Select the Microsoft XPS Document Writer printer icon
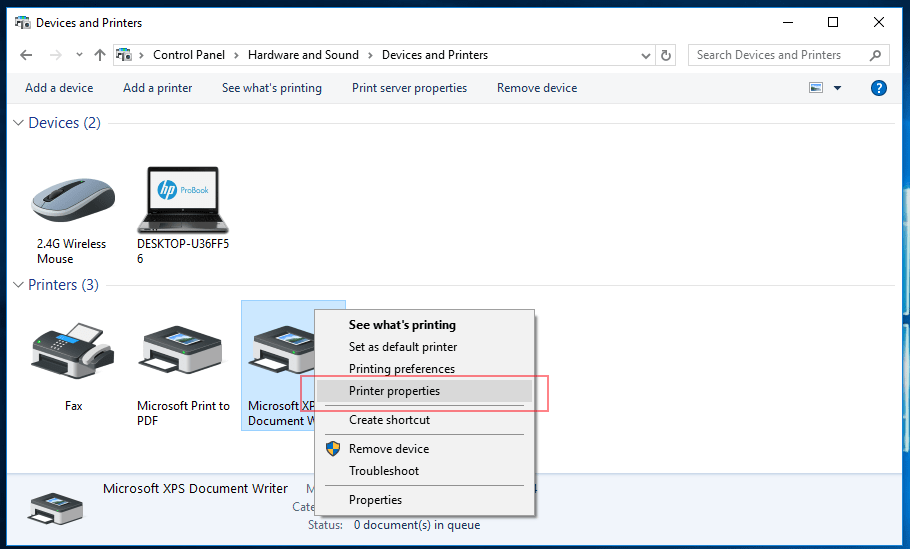The image size is (910, 549). point(281,351)
